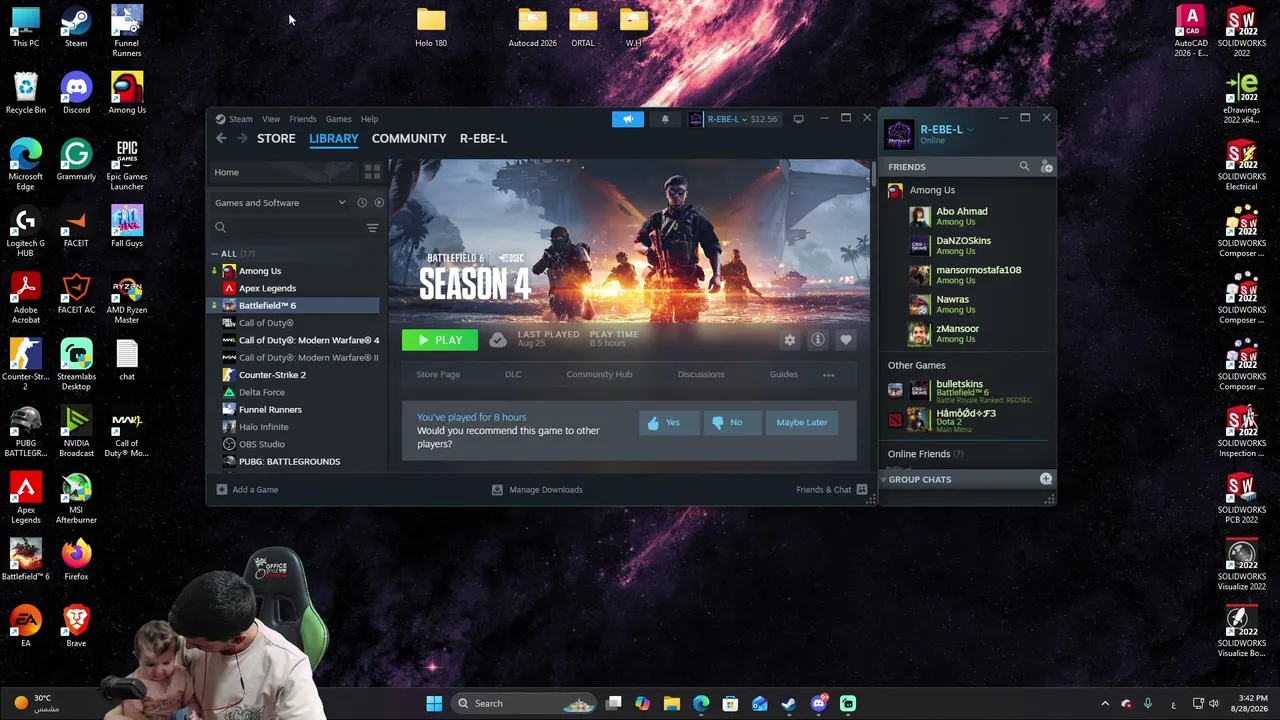Select Maybe Later for the recommendation
Screen dimensions: 1280x720
tap(802, 423)
